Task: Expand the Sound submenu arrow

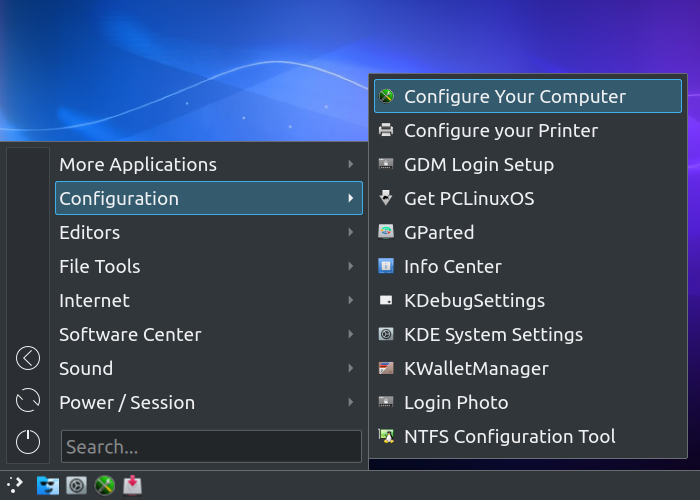Action: point(351,368)
